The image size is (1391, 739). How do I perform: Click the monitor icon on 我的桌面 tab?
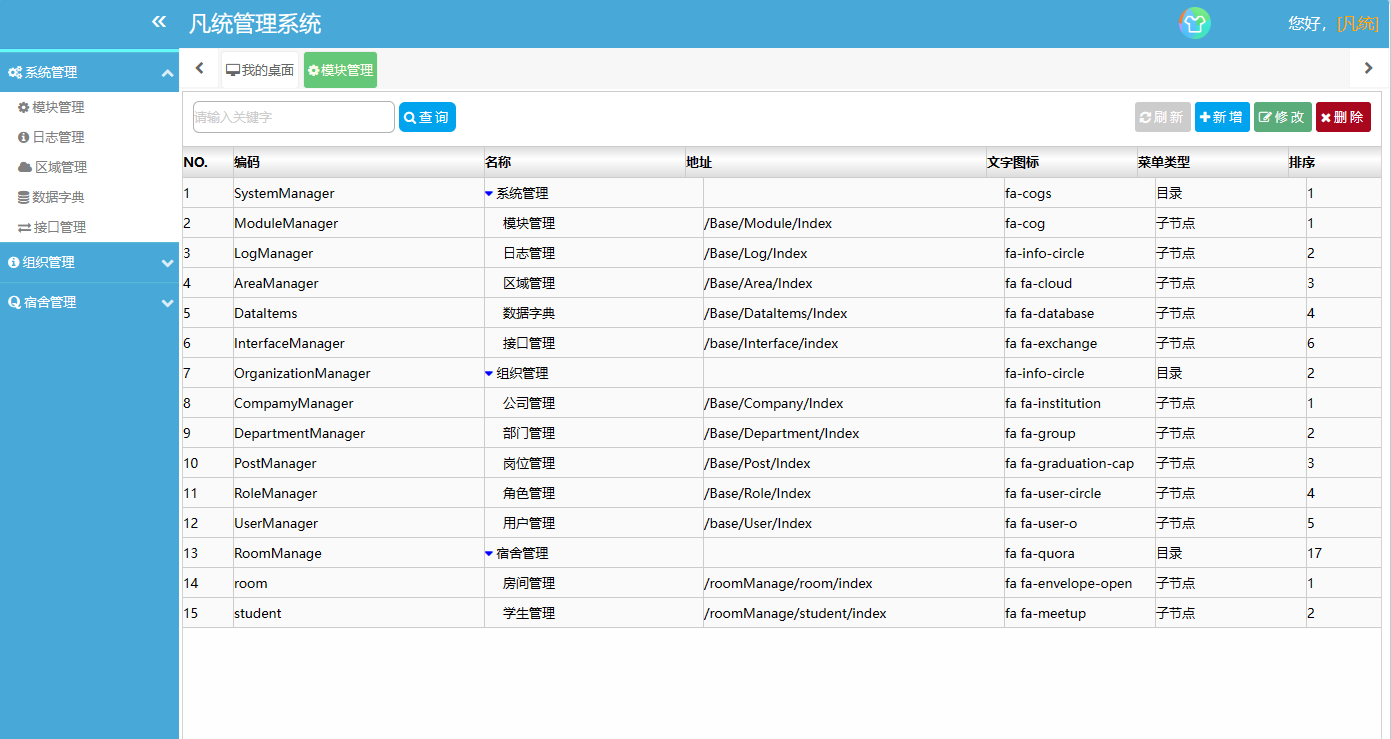(233, 70)
